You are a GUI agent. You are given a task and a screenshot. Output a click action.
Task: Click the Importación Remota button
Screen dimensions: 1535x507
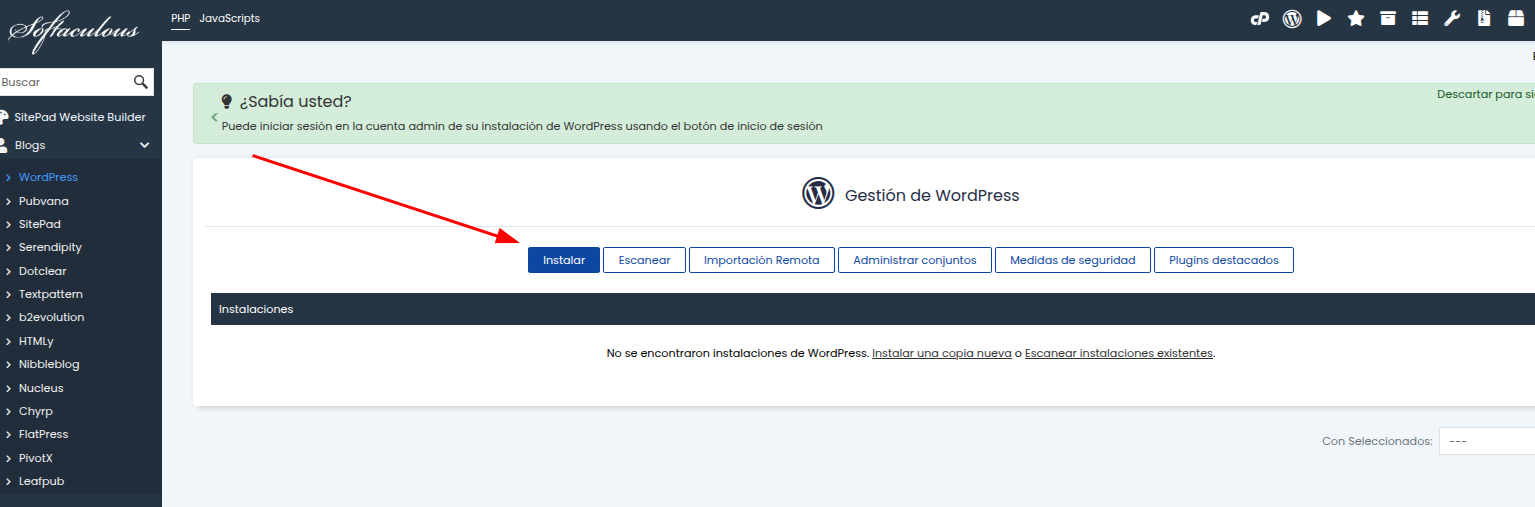(762, 260)
